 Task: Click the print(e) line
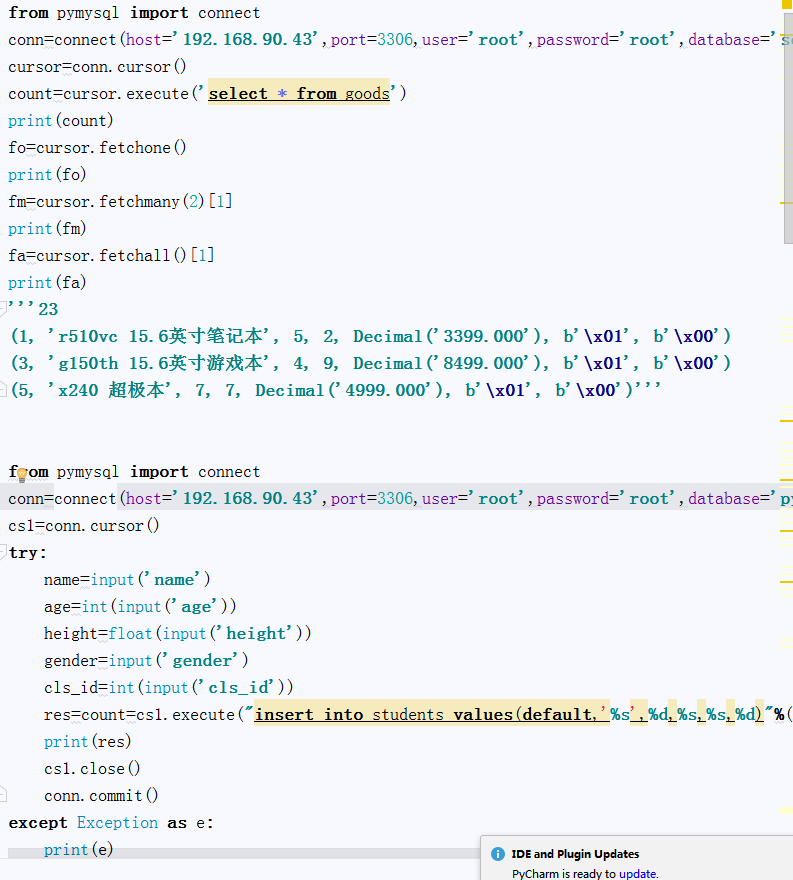tap(79, 849)
